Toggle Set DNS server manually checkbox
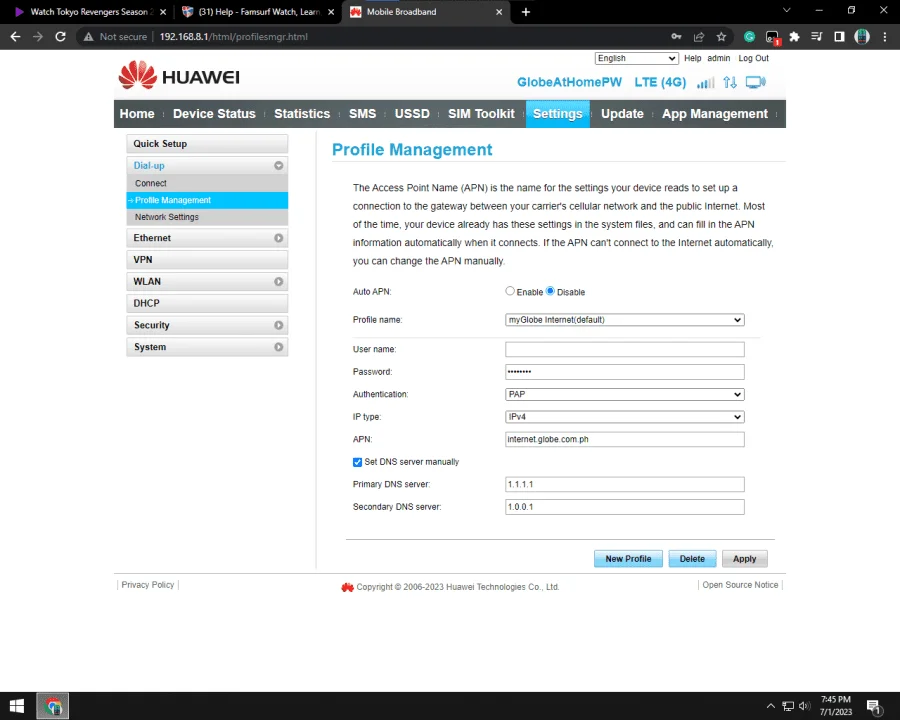 pos(357,462)
